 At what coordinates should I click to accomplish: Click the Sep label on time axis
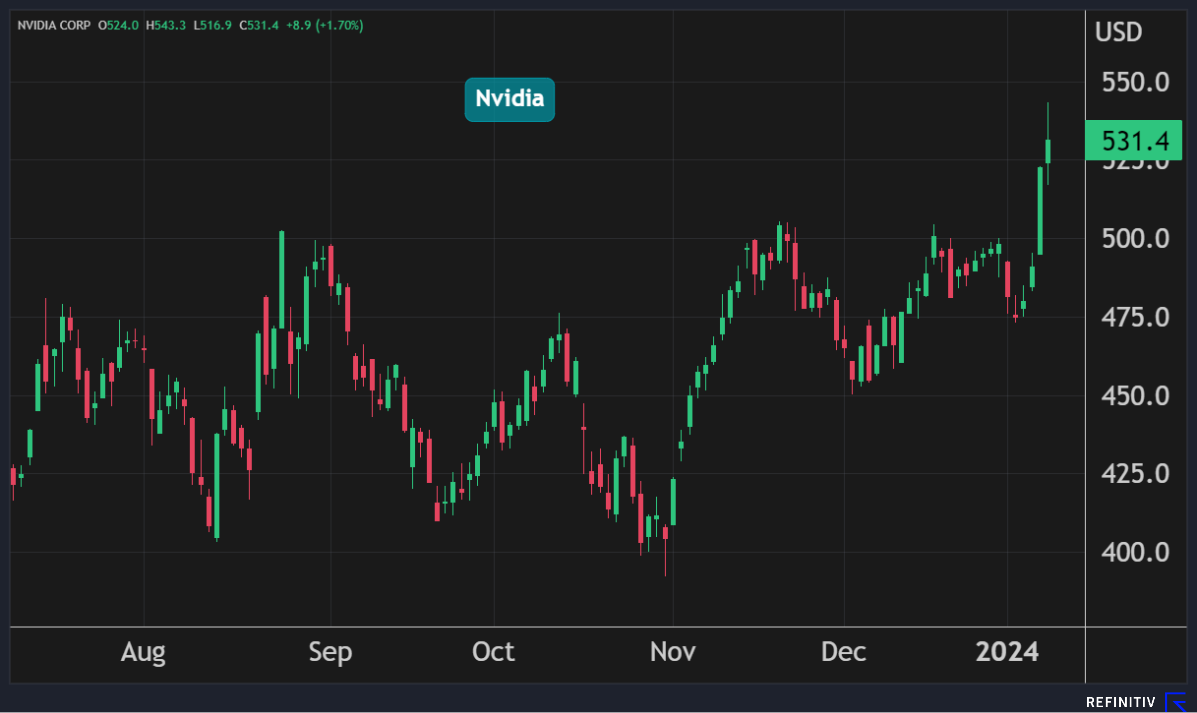330,652
